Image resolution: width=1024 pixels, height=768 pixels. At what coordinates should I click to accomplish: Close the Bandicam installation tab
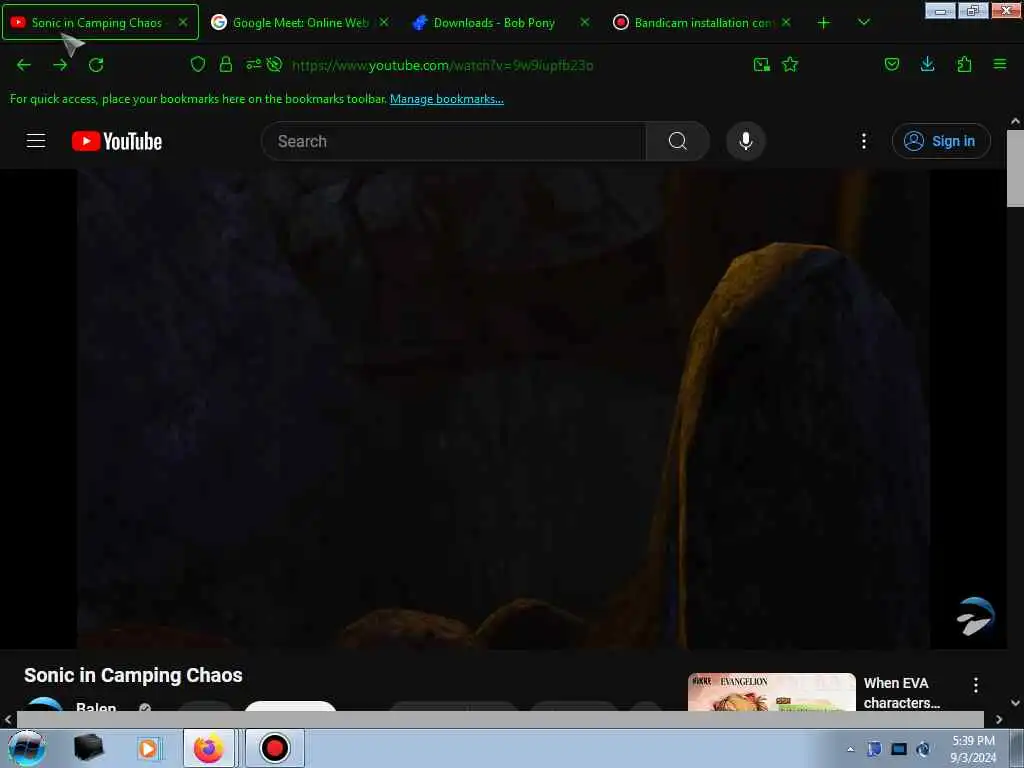(x=786, y=22)
